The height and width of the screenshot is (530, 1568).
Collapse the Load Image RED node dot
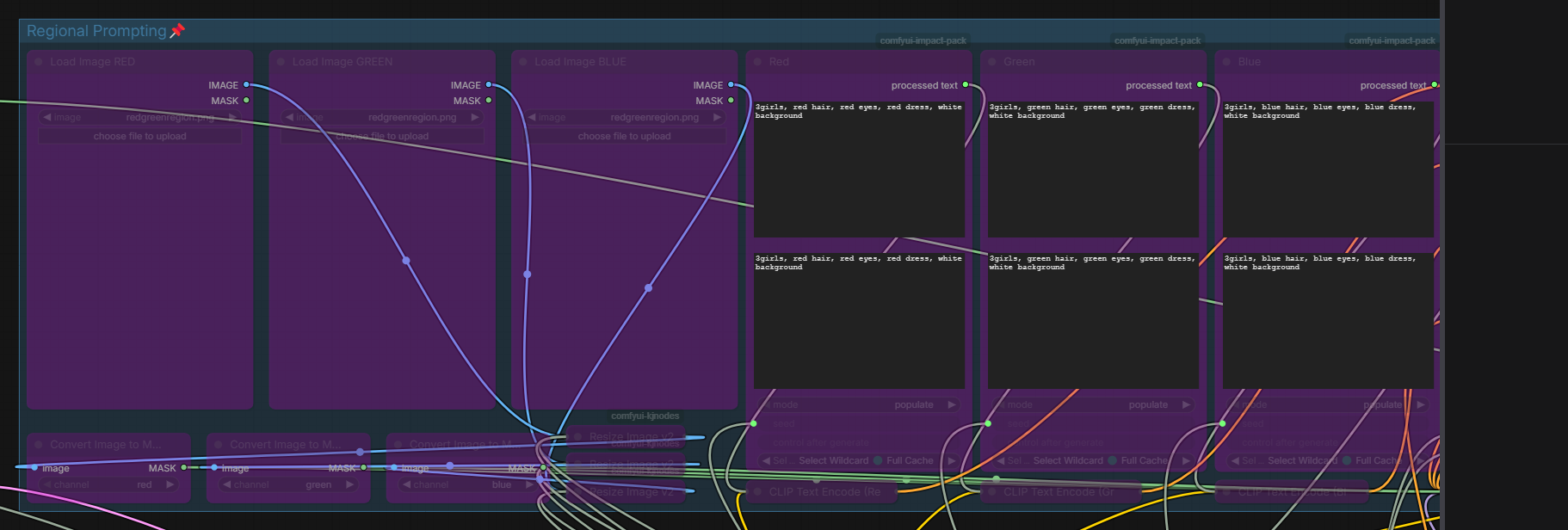[39, 62]
